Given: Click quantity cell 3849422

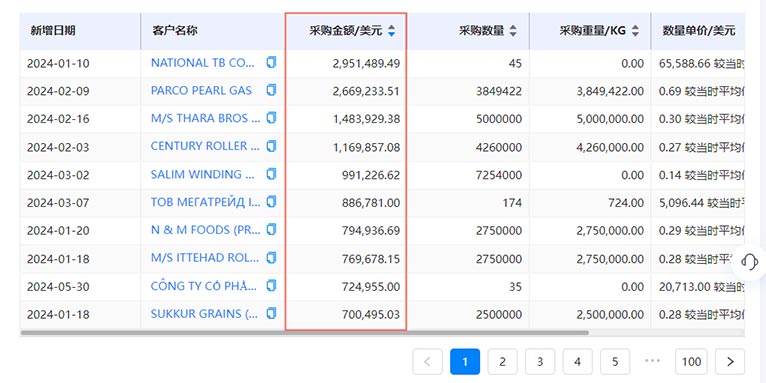Looking at the screenshot, I should (499, 91).
